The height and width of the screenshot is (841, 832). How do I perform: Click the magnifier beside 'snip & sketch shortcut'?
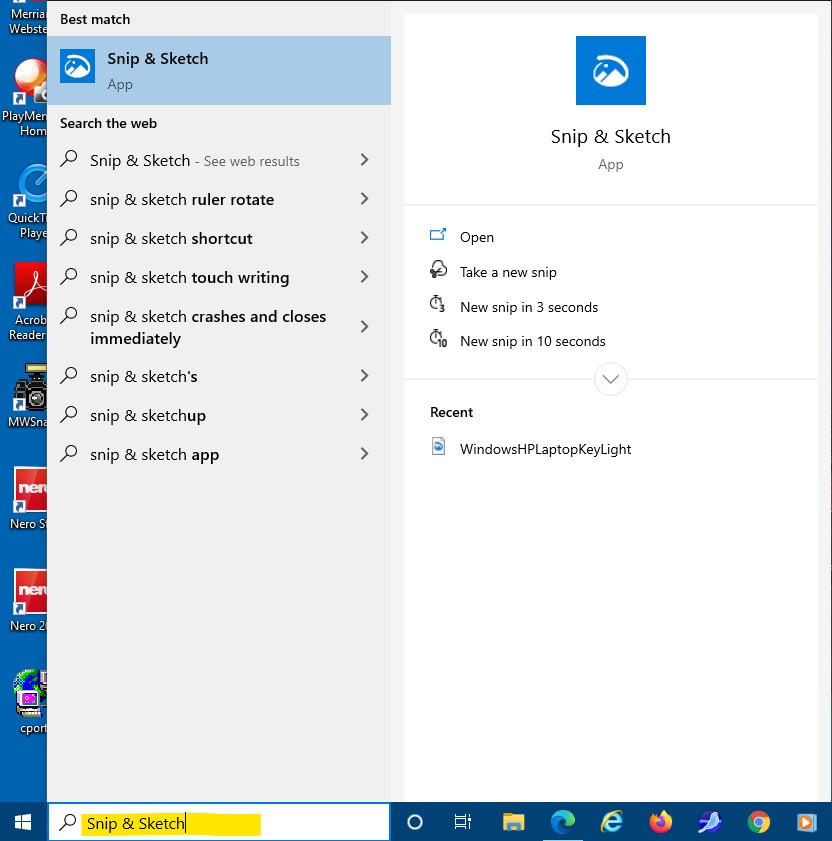(x=69, y=237)
